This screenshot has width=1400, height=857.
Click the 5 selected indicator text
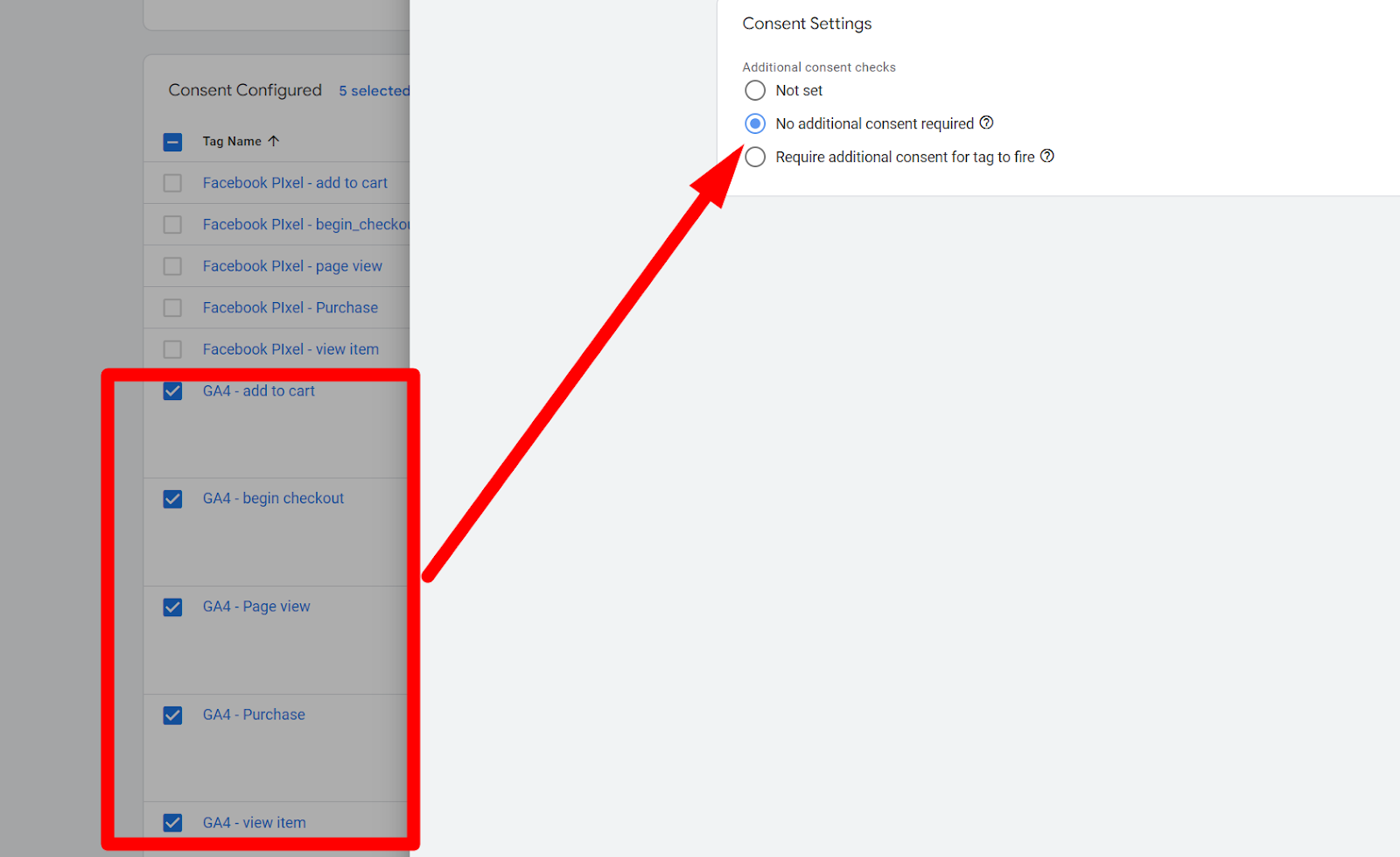click(x=374, y=91)
